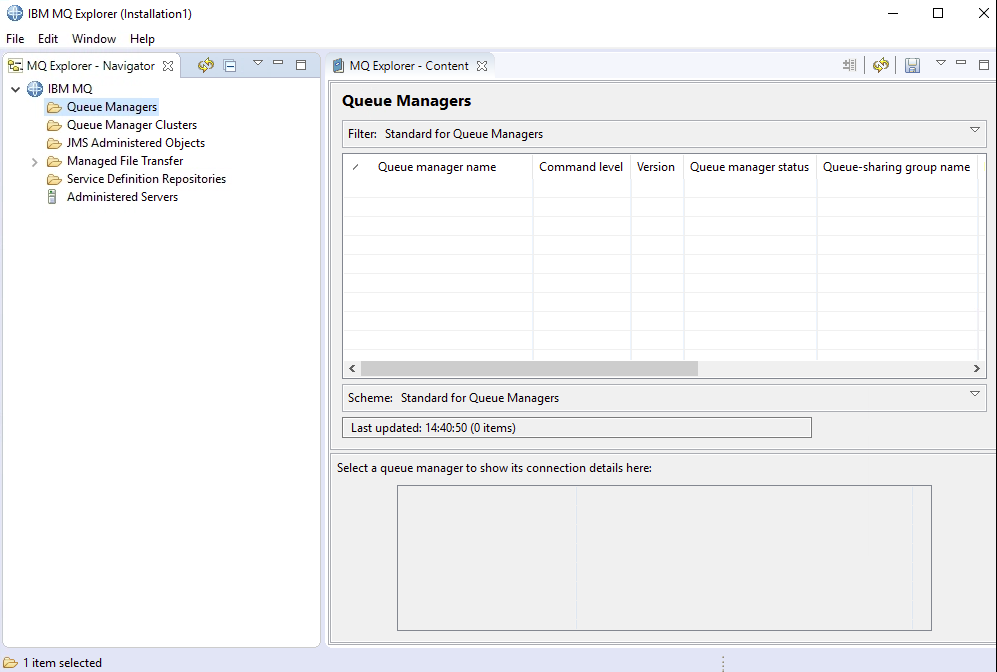Image resolution: width=997 pixels, height=672 pixels.
Task: Click the table's right scroll arrow
Action: [x=977, y=369]
